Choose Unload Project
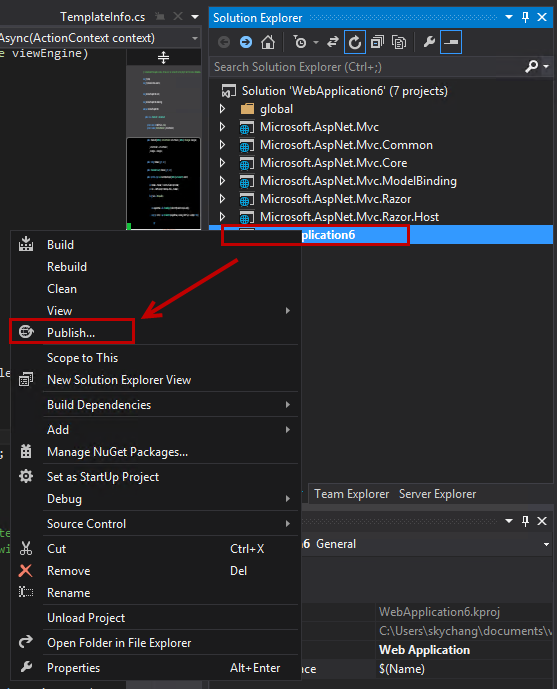The width and height of the screenshot is (557, 689). pyautogui.click(x=156, y=618)
